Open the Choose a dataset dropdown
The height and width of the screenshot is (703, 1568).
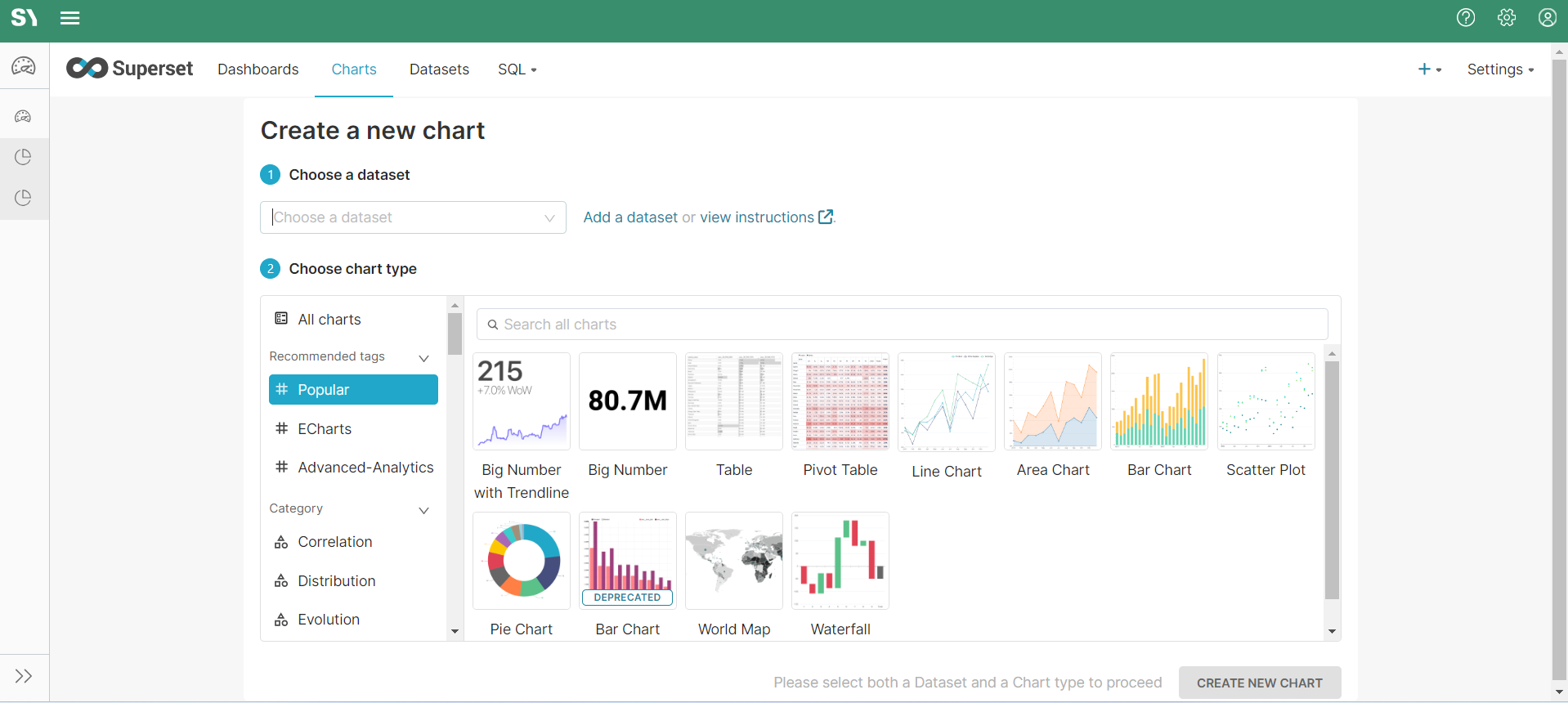[x=412, y=217]
